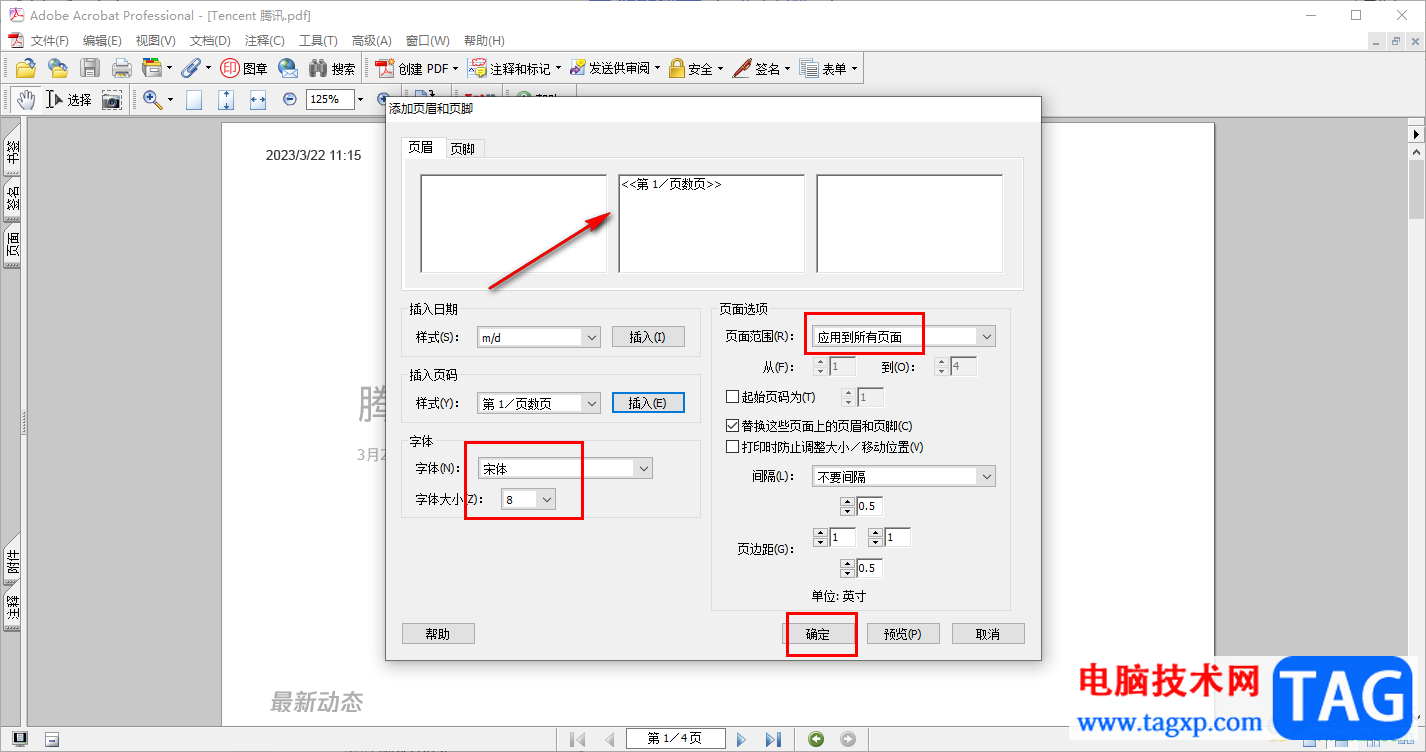Click the date 插入(I) button

coord(648,337)
